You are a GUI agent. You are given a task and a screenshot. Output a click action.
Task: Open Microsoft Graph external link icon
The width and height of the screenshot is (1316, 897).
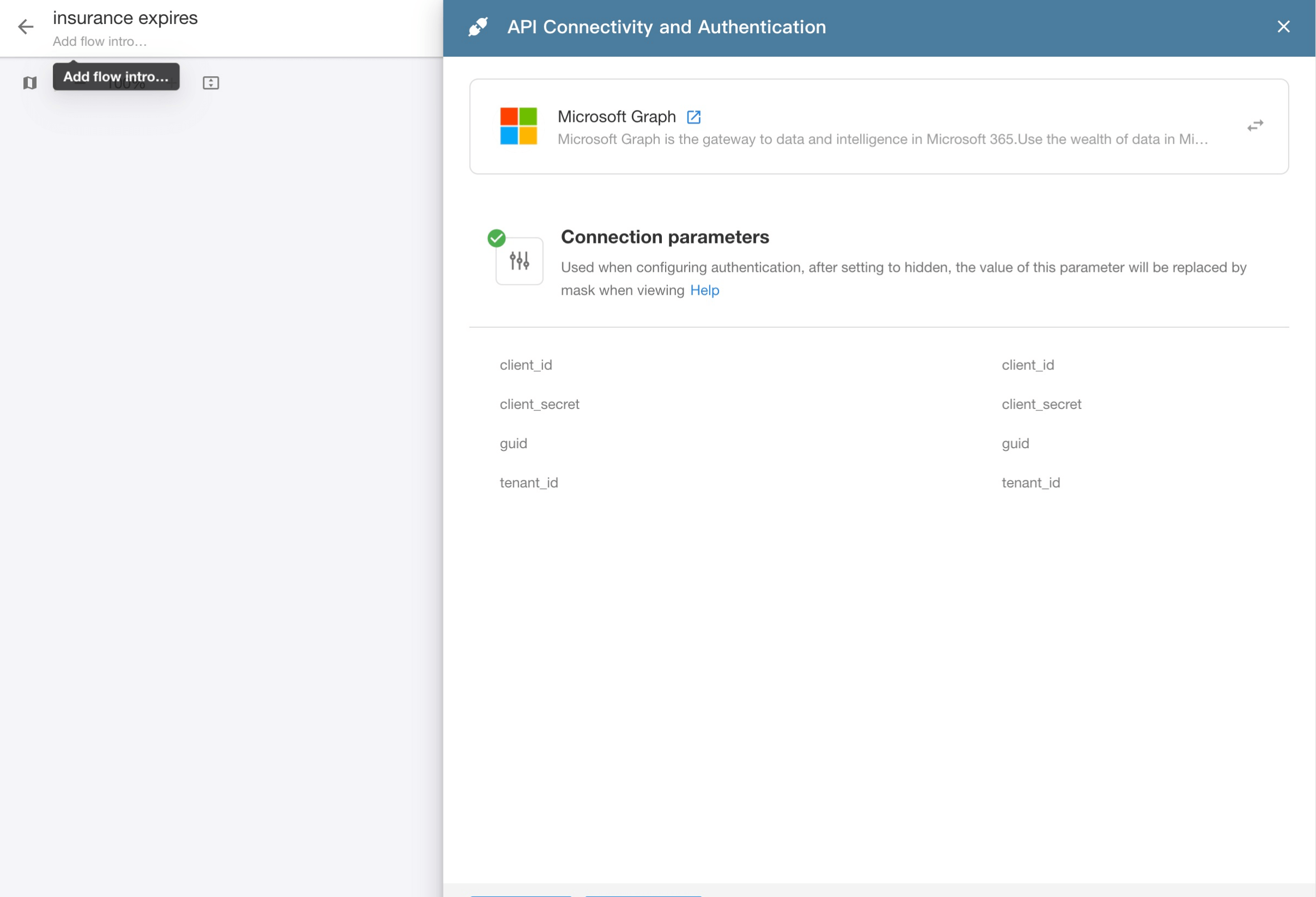[x=693, y=117]
